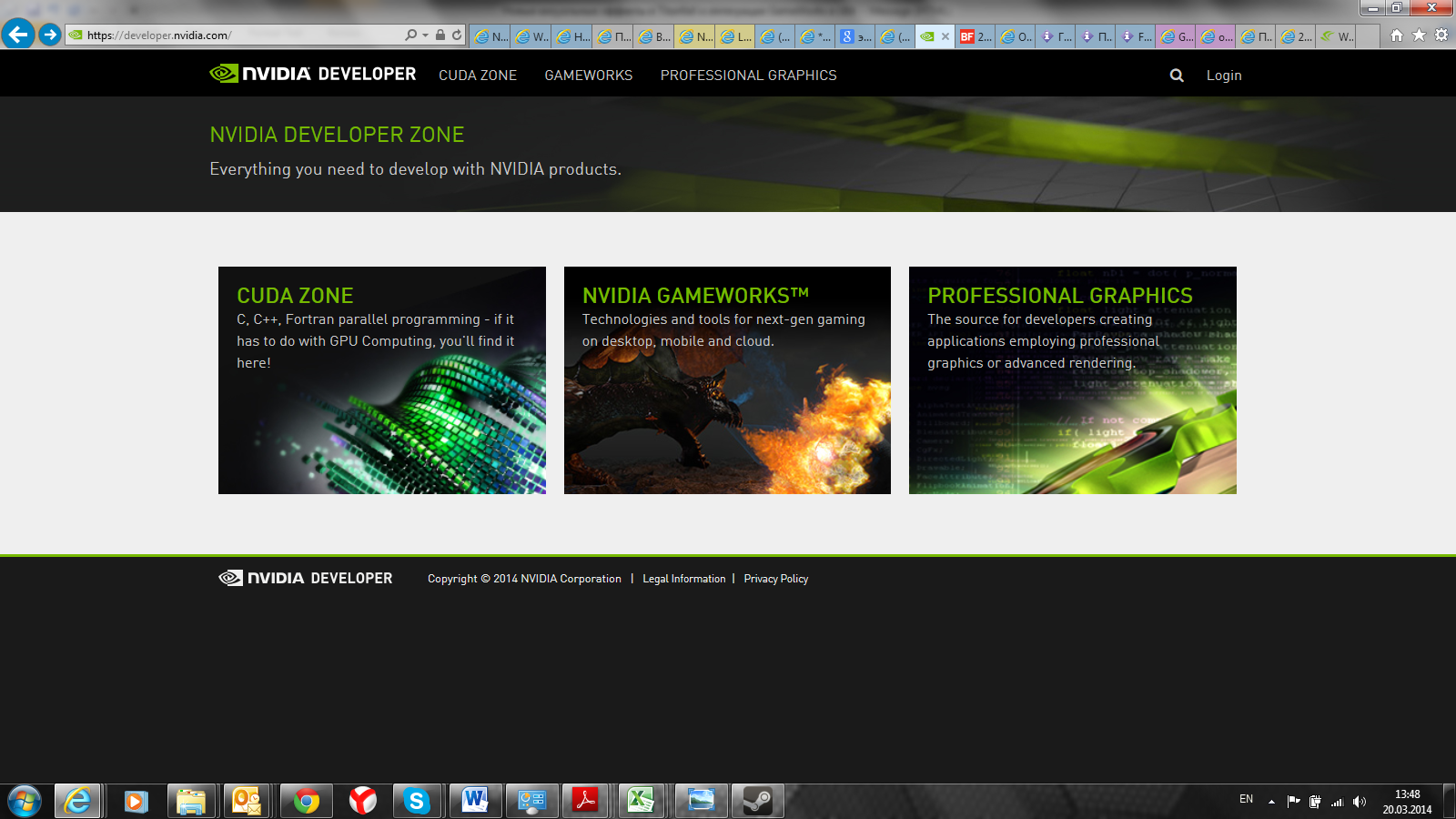
Task: Close the active NVIDIA browser tab
Action: click(x=945, y=36)
